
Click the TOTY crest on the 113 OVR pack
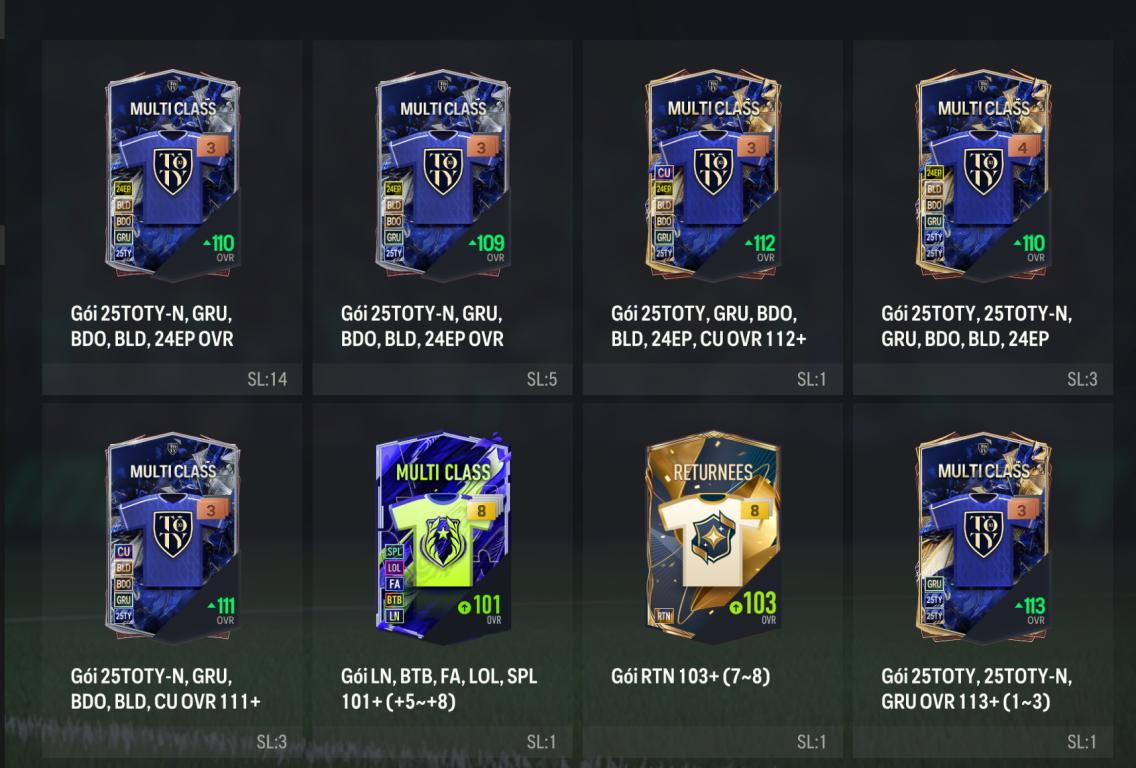pos(983,534)
